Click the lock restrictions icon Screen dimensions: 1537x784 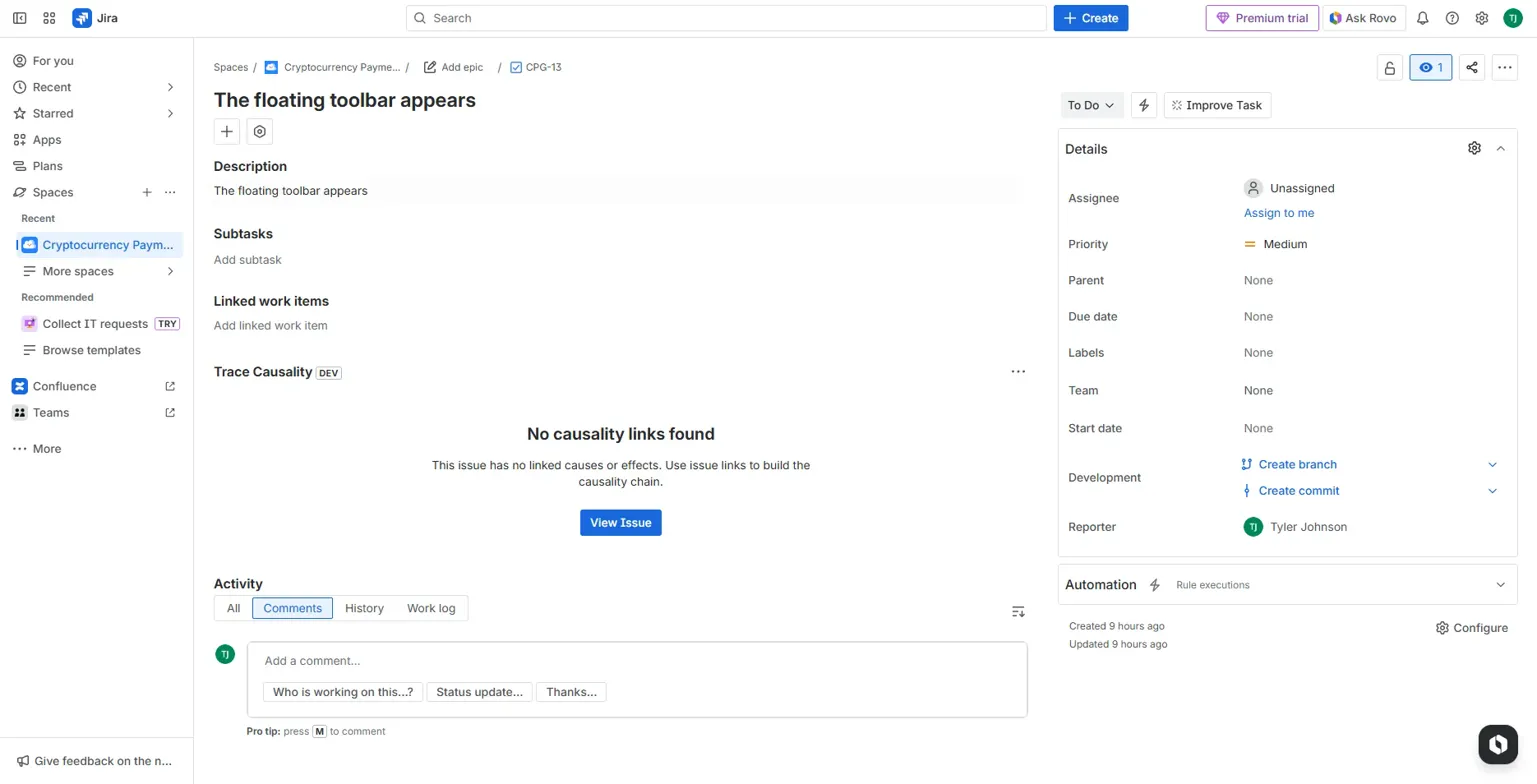coord(1389,68)
